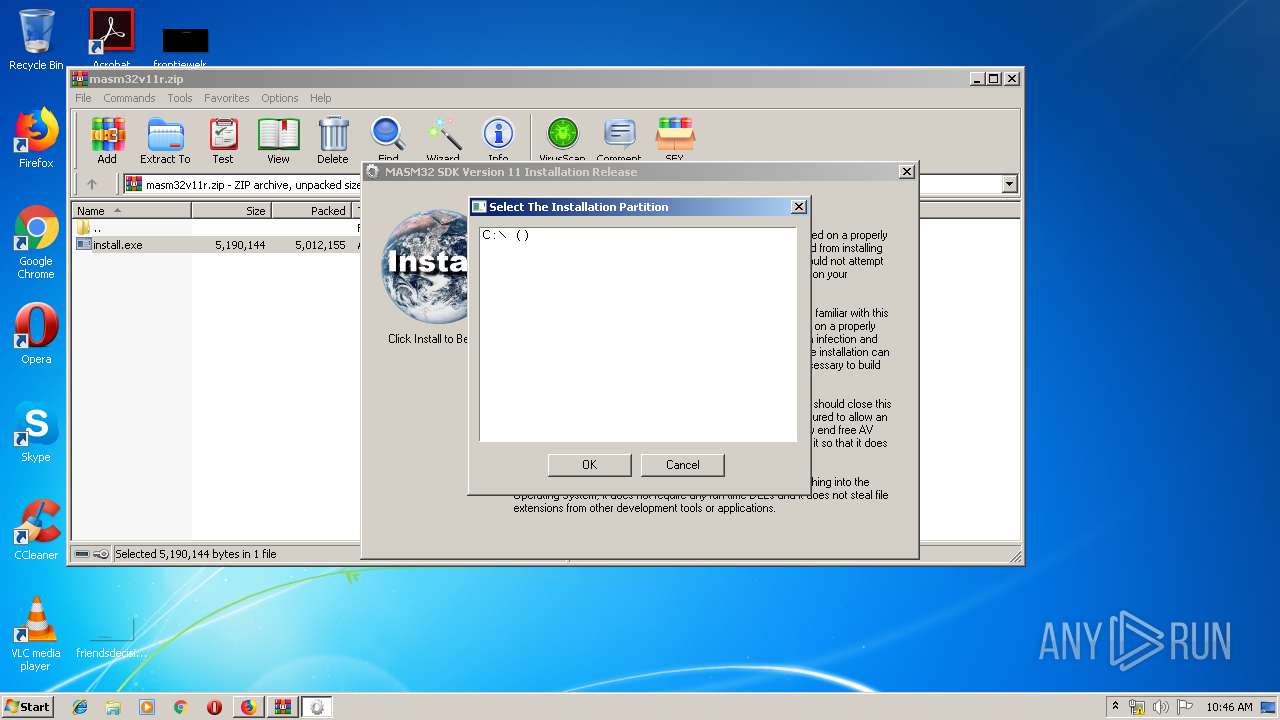Click the network tray icon
The image size is (1280, 720).
1137,707
